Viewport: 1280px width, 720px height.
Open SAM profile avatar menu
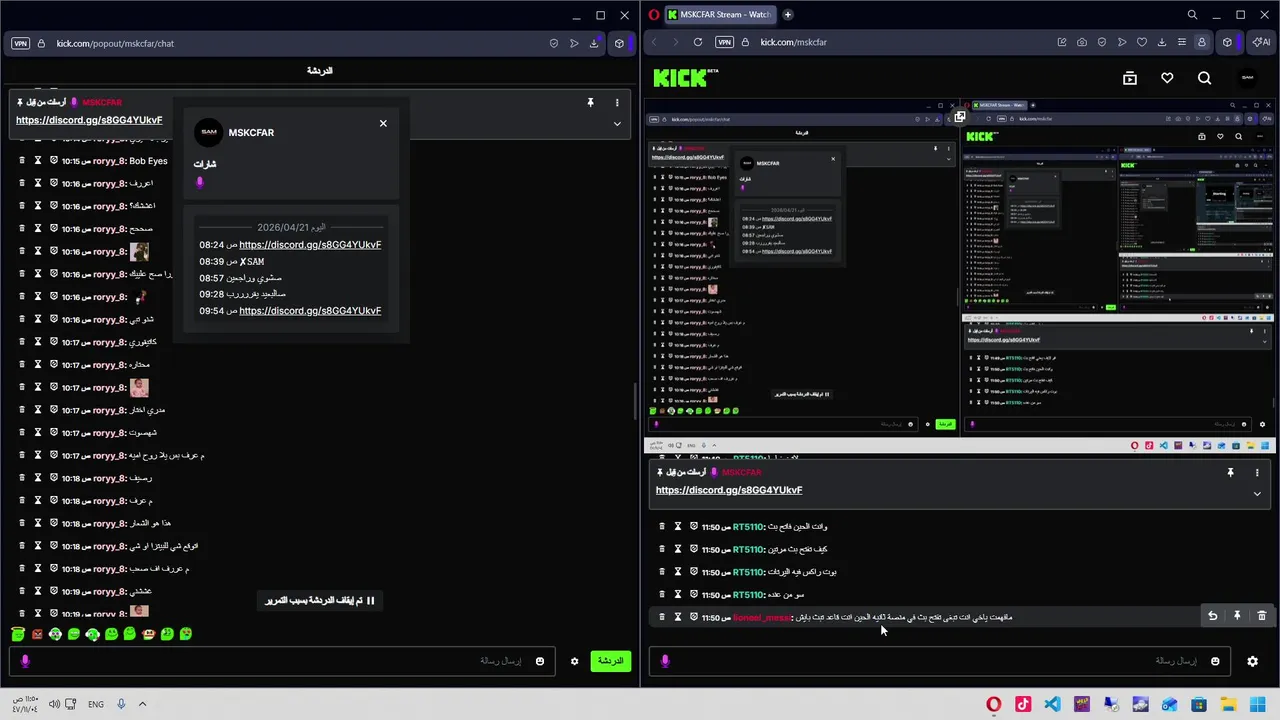point(1247,78)
